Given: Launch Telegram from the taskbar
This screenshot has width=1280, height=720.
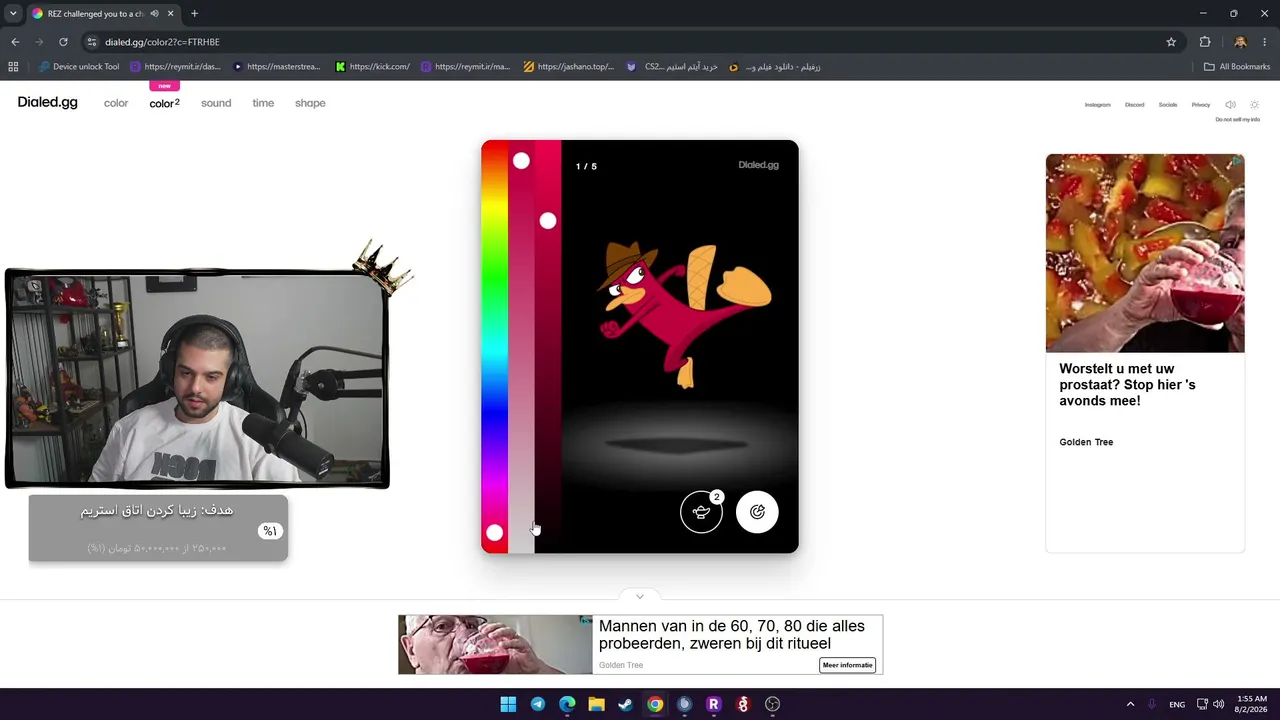Looking at the screenshot, I should [538, 704].
